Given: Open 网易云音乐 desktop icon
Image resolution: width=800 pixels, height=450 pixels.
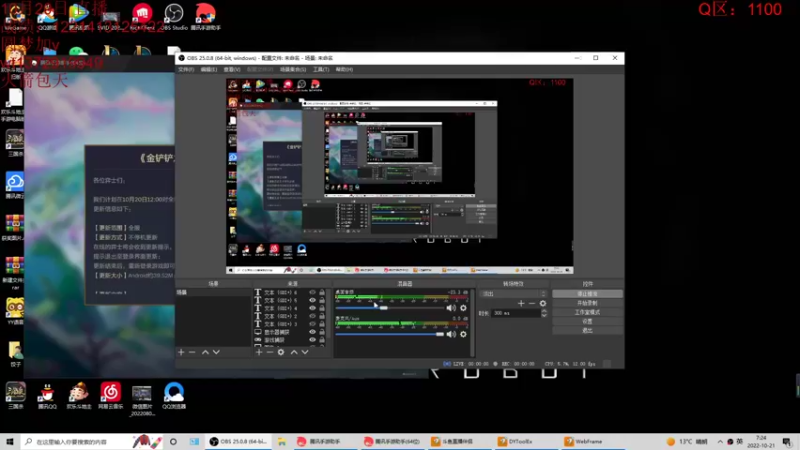Looking at the screenshot, I should pyautogui.click(x=109, y=393).
